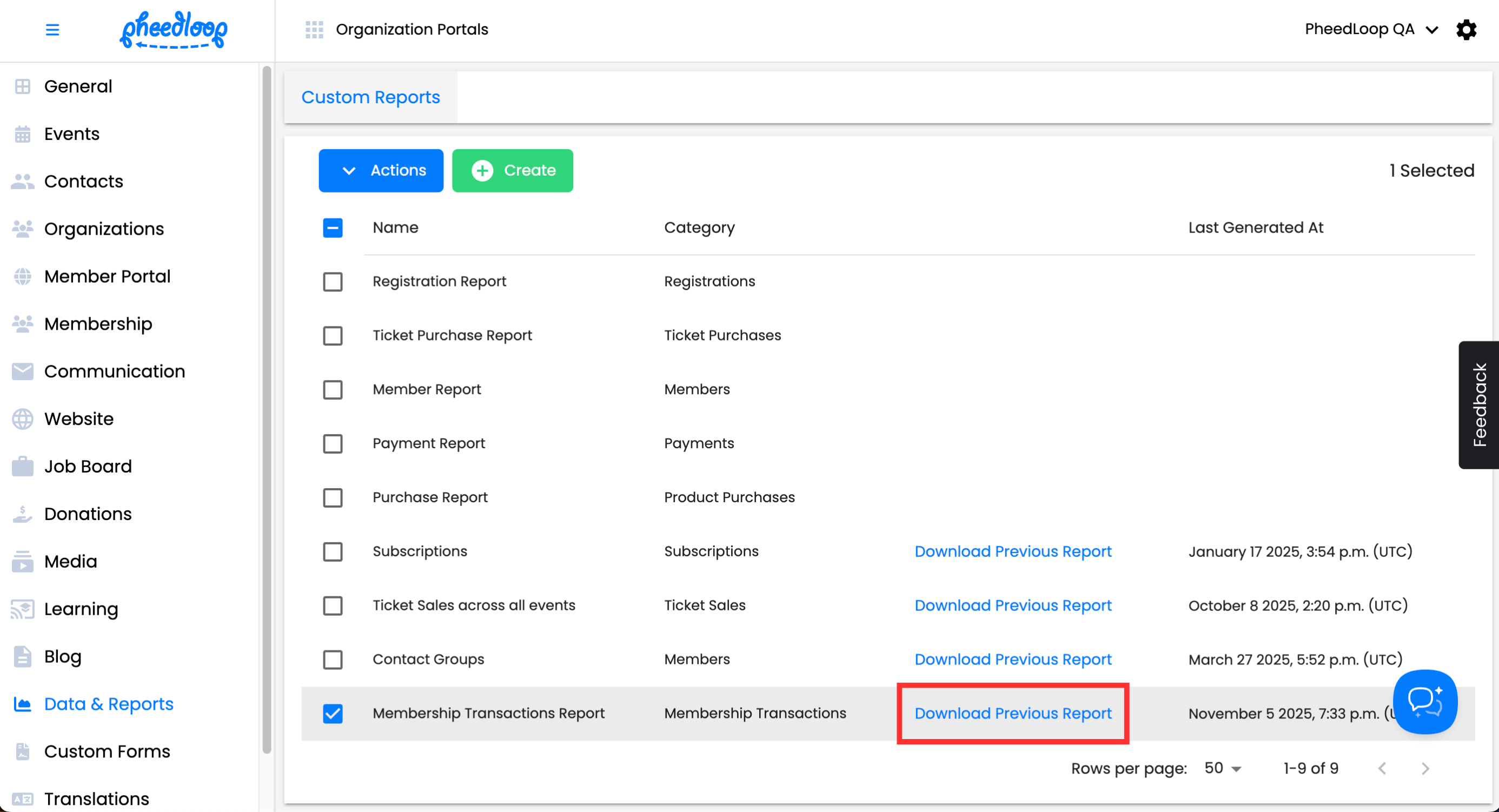The height and width of the screenshot is (812, 1499).
Task: Click the Donations hand icon
Action: (23, 514)
